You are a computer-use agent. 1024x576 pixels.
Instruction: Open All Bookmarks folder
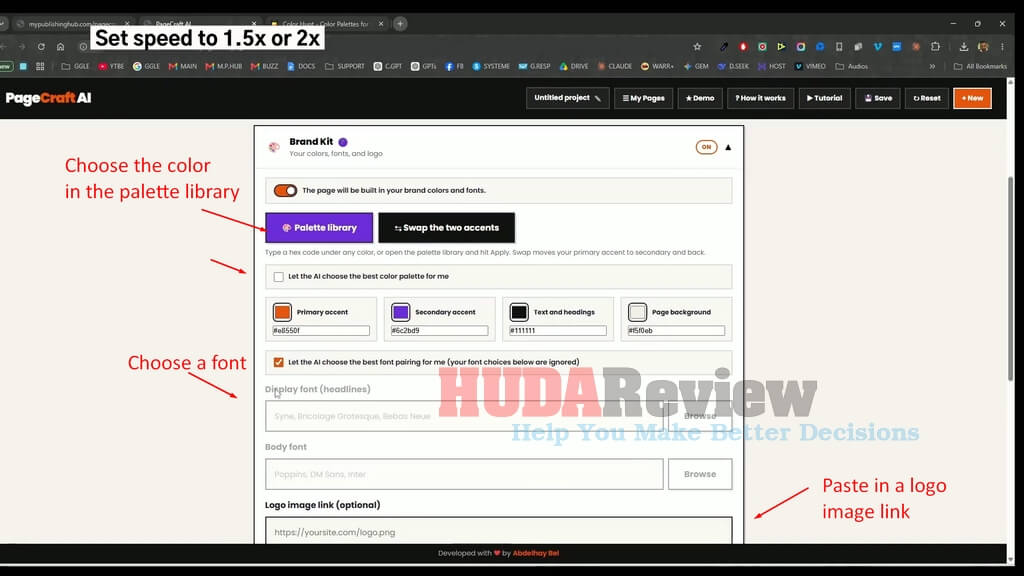click(x=980, y=67)
